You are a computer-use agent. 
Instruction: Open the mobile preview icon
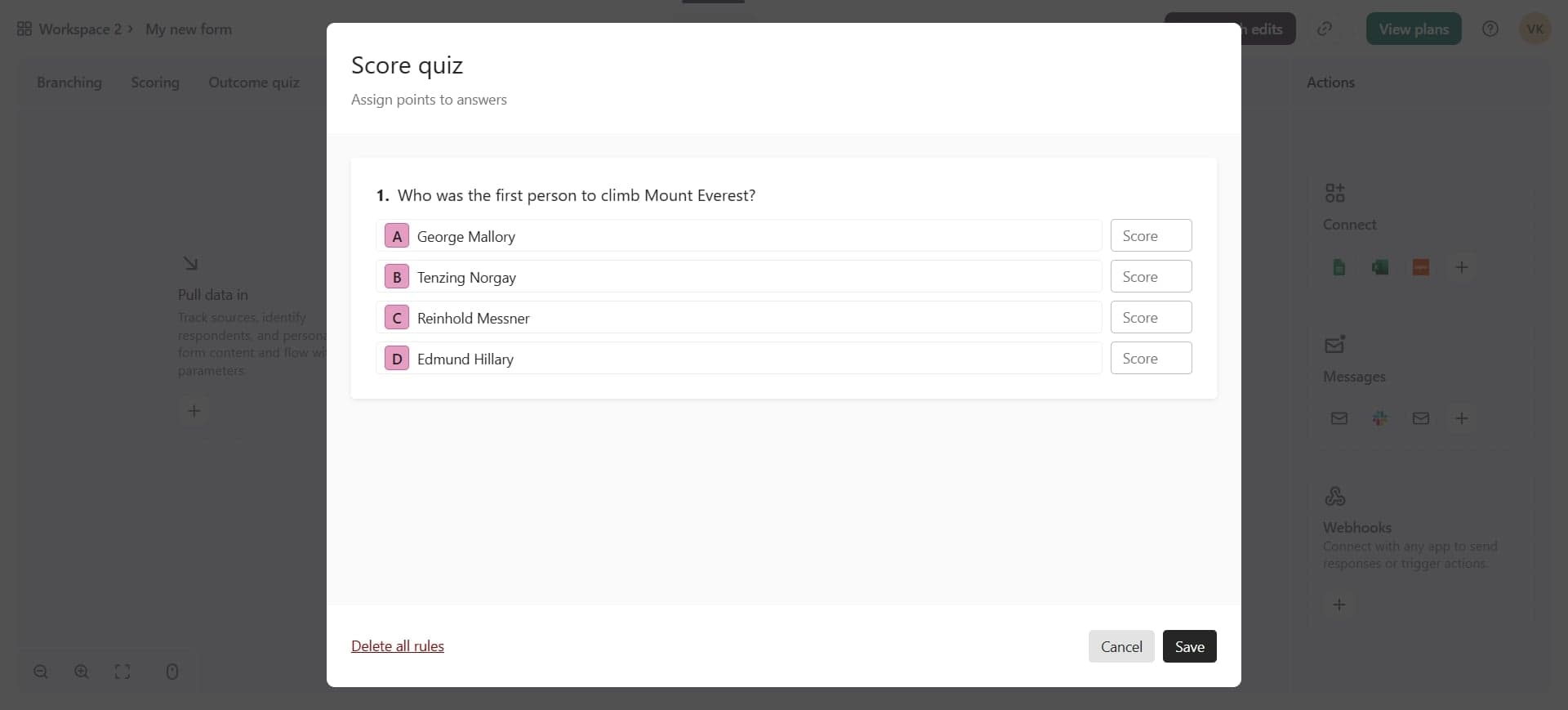[x=172, y=672]
